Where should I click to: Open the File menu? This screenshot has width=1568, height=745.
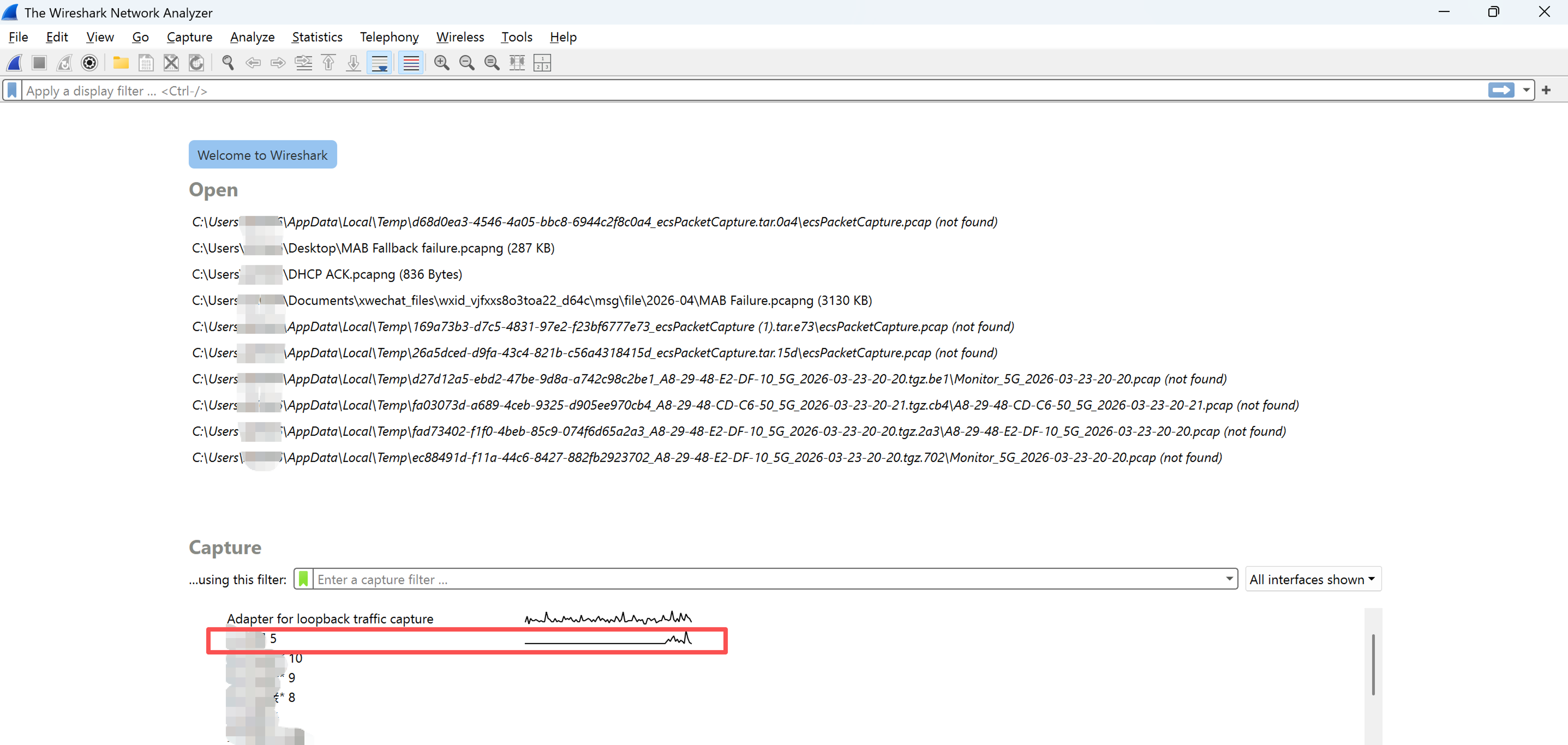18,37
